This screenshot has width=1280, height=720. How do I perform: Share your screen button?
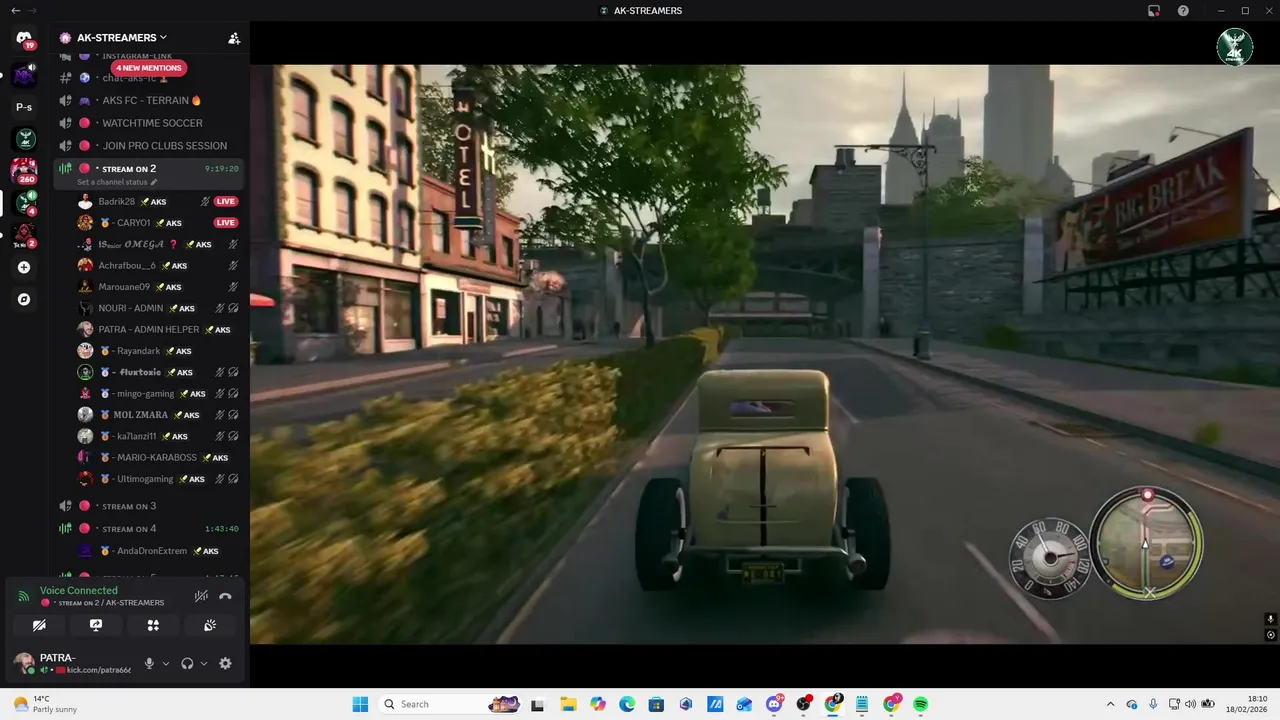[96, 625]
